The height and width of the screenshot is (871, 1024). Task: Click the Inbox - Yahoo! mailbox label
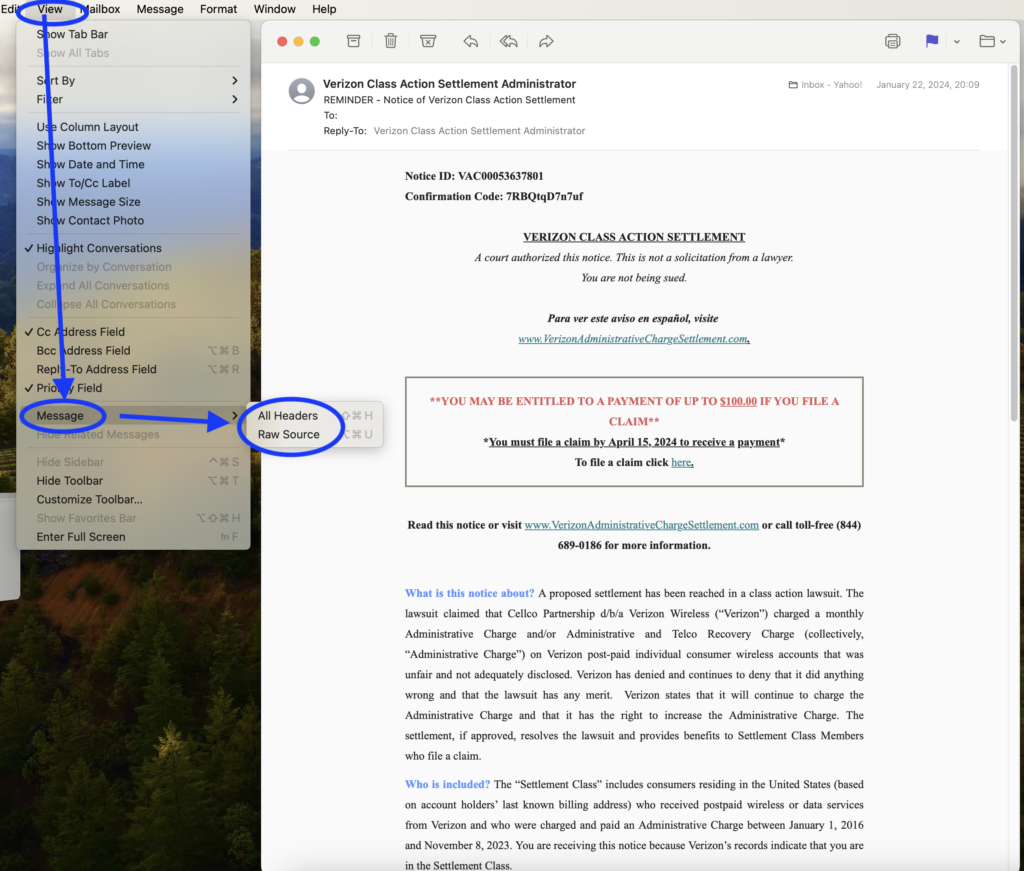coord(825,85)
